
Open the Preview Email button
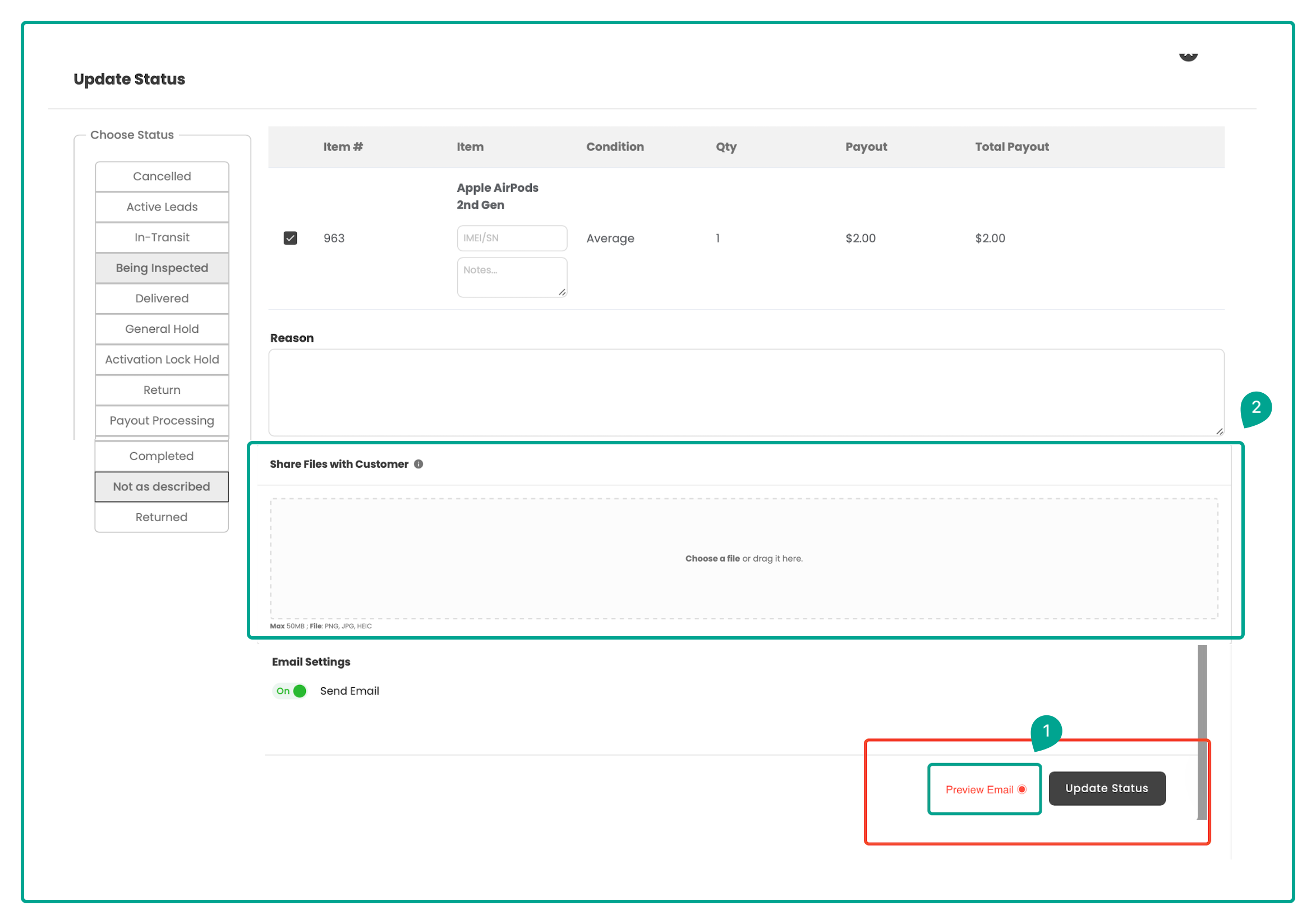984,790
